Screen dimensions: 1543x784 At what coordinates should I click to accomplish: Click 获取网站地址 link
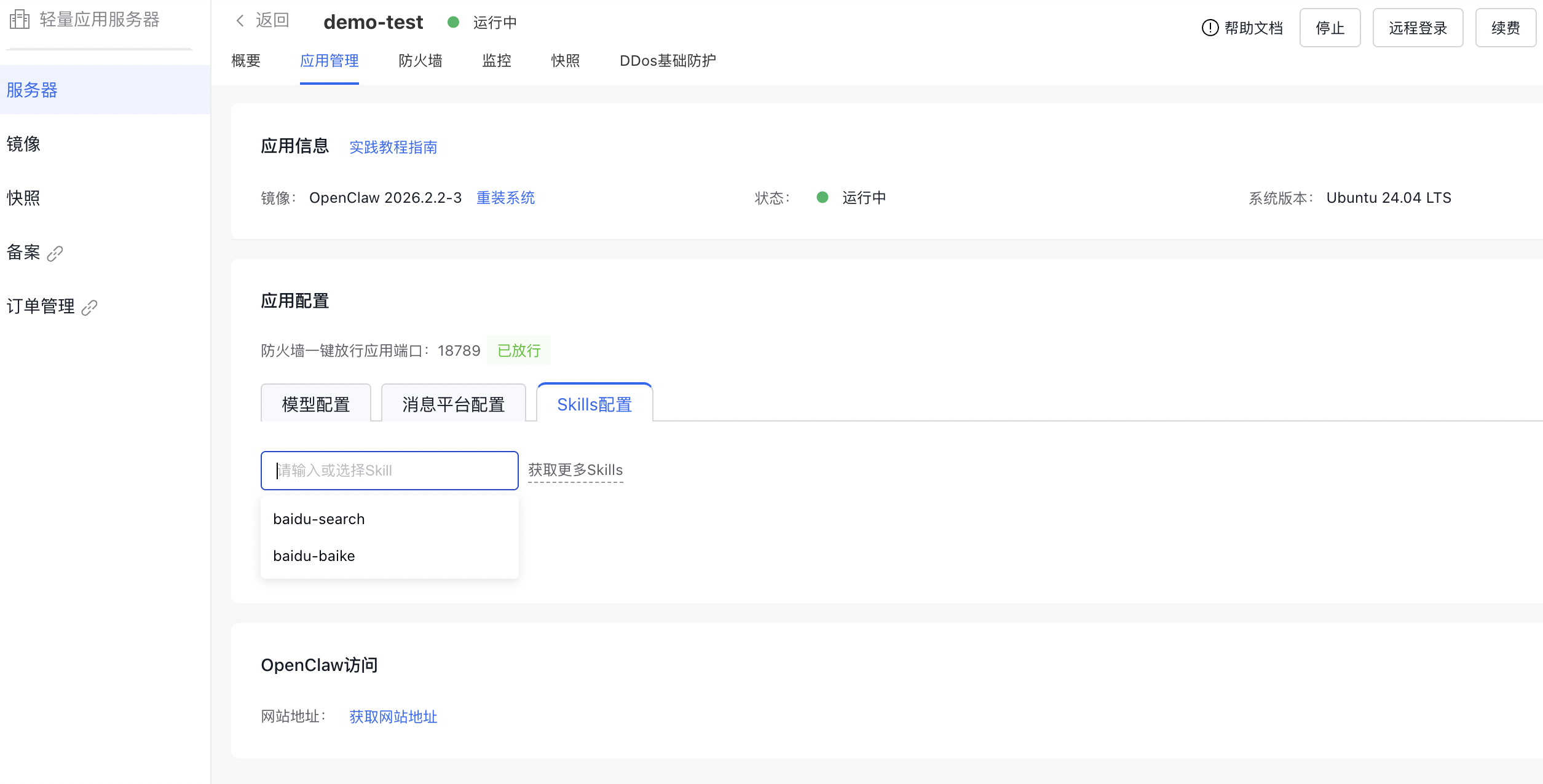click(393, 717)
